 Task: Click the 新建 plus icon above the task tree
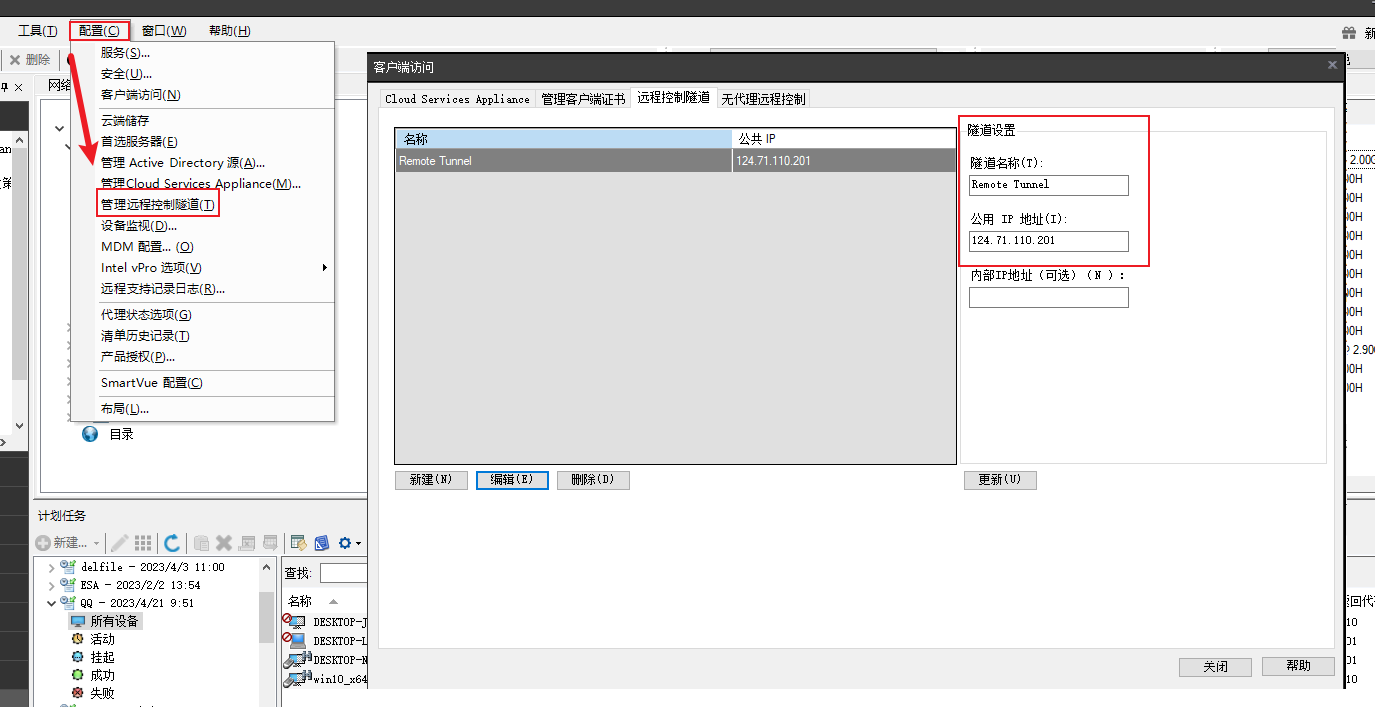click(42, 543)
